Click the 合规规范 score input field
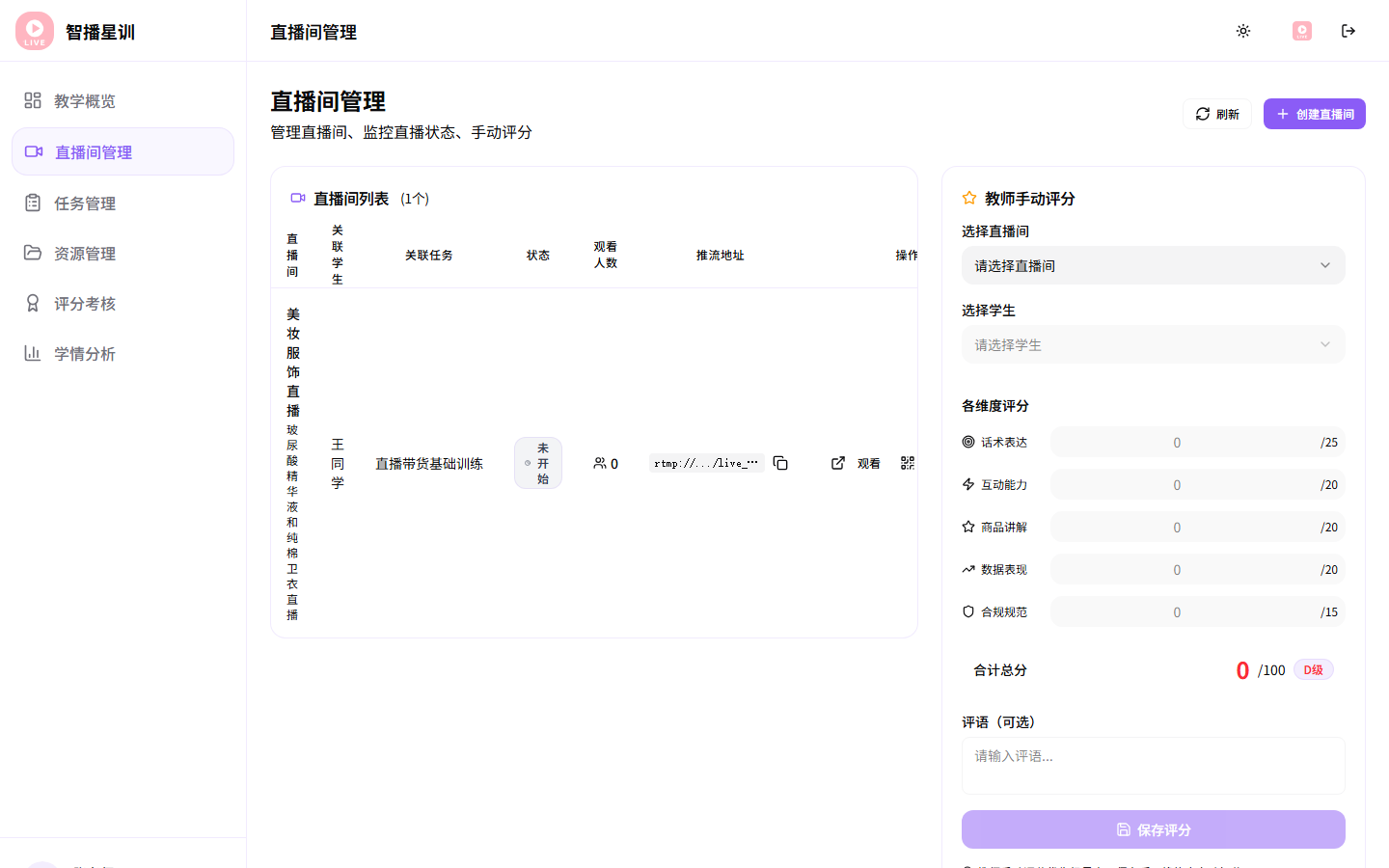Screen dimensions: 1389x868 (1197, 611)
